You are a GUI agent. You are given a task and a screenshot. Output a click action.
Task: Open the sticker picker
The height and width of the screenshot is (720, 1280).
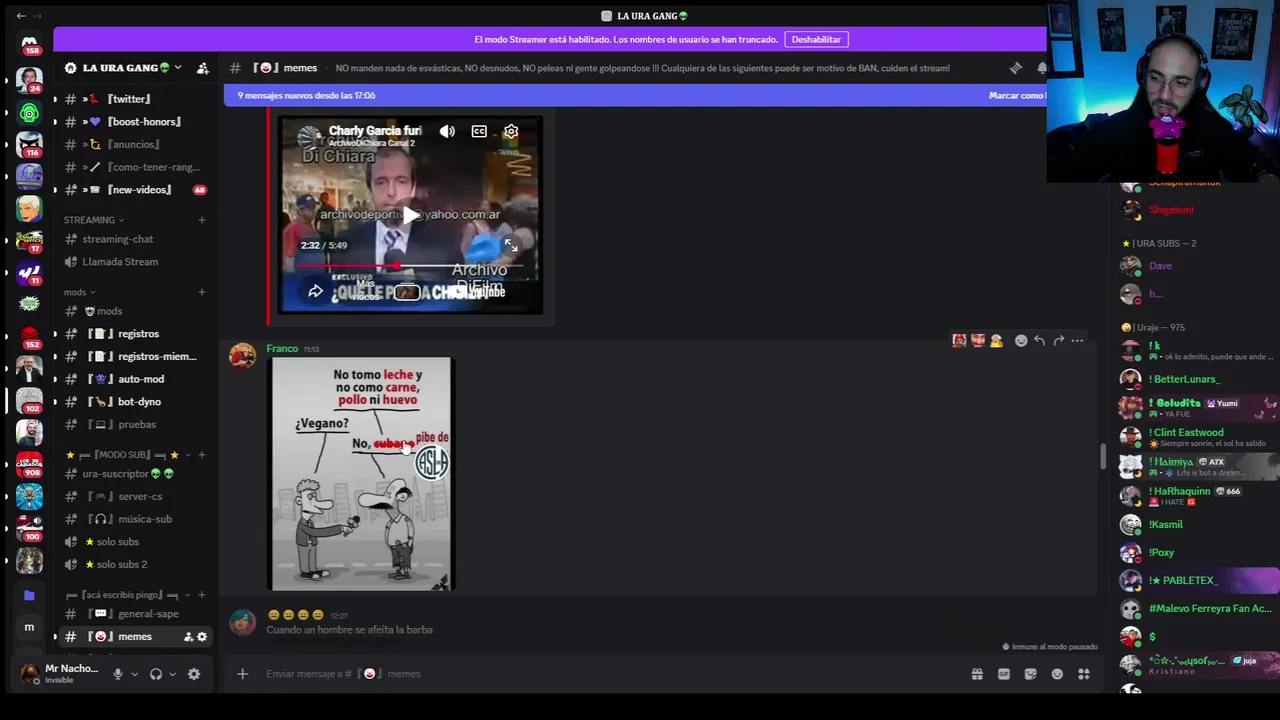(1031, 674)
